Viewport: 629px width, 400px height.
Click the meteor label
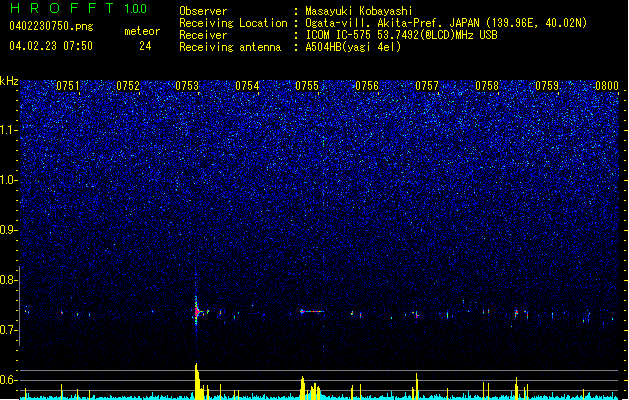coord(142,31)
